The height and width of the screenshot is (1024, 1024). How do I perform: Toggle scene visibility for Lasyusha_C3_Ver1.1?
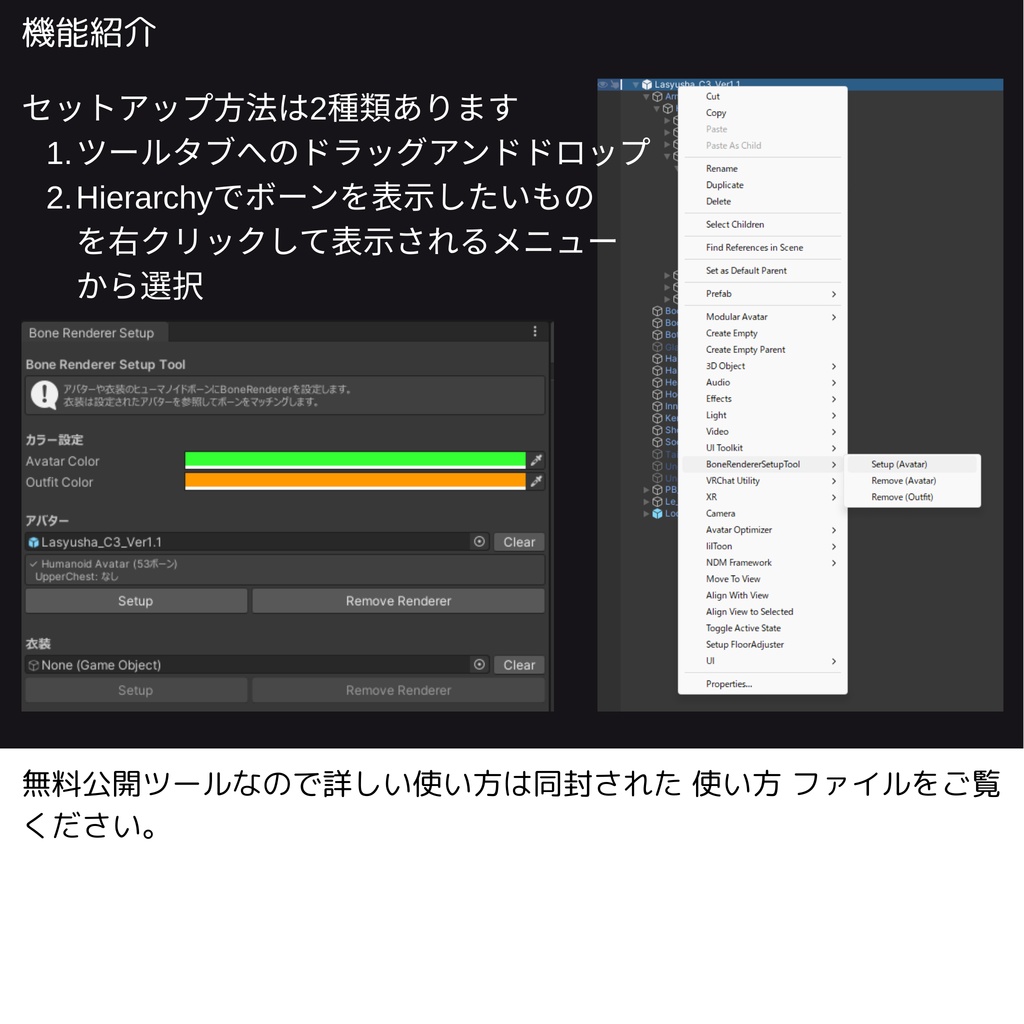point(603,84)
